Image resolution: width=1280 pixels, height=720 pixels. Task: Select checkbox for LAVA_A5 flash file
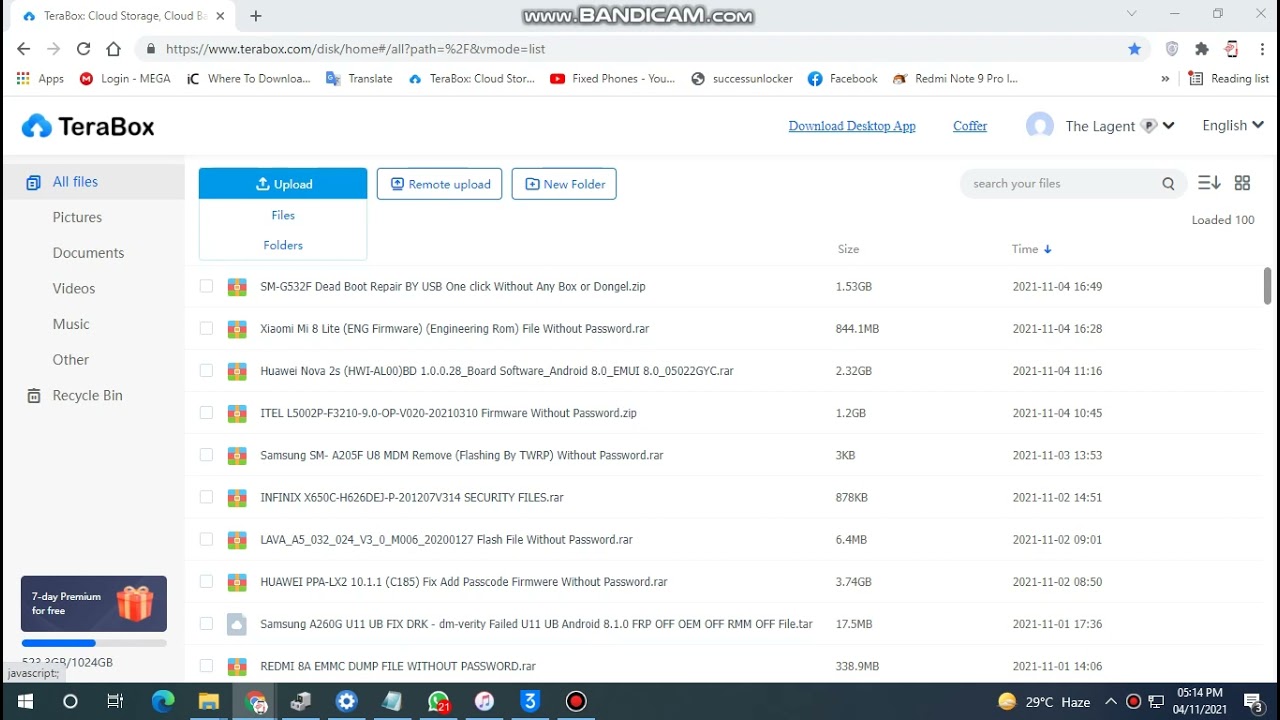tap(206, 539)
